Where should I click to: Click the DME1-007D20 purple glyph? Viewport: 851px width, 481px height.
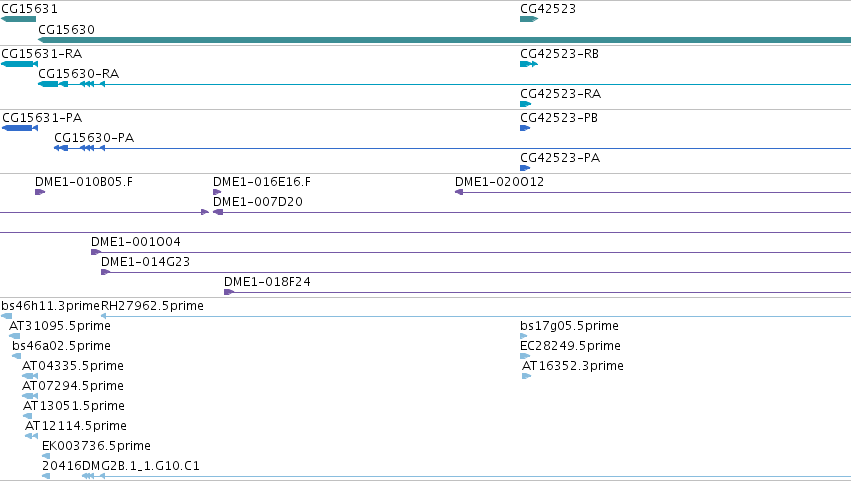(218, 212)
